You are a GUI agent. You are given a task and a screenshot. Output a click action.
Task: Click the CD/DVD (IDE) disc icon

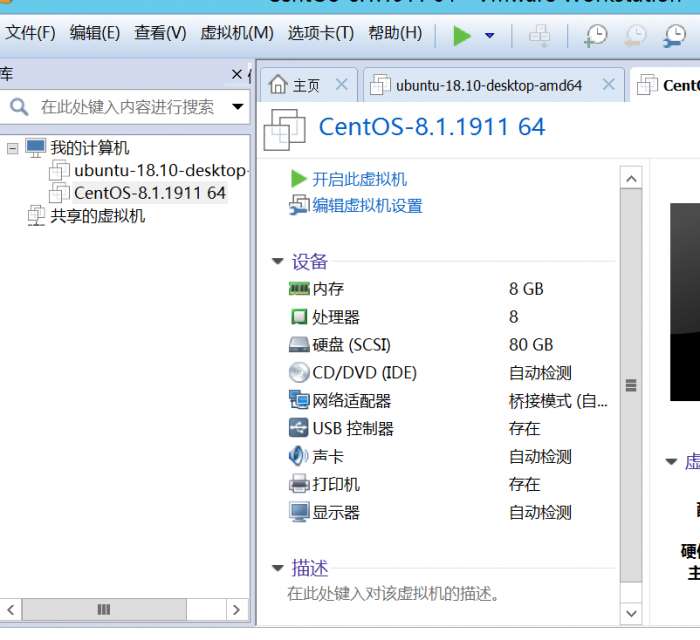coord(299,372)
